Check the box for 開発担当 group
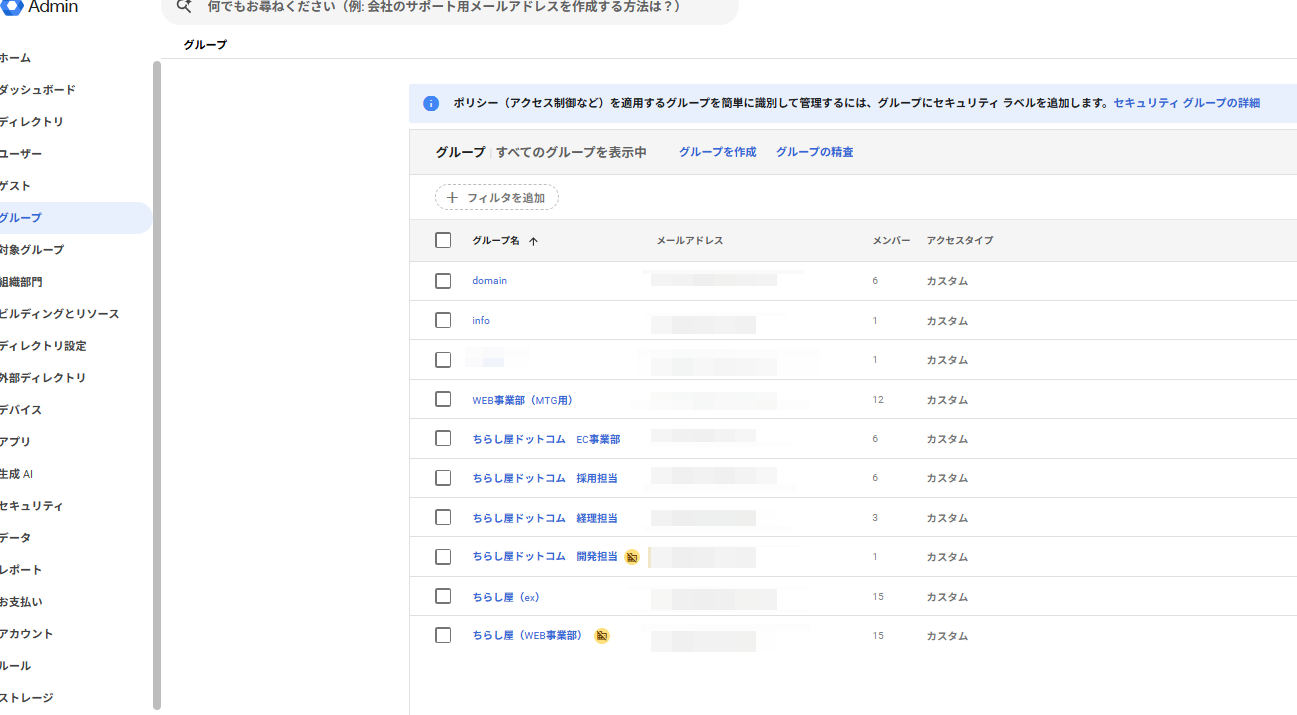 point(443,557)
